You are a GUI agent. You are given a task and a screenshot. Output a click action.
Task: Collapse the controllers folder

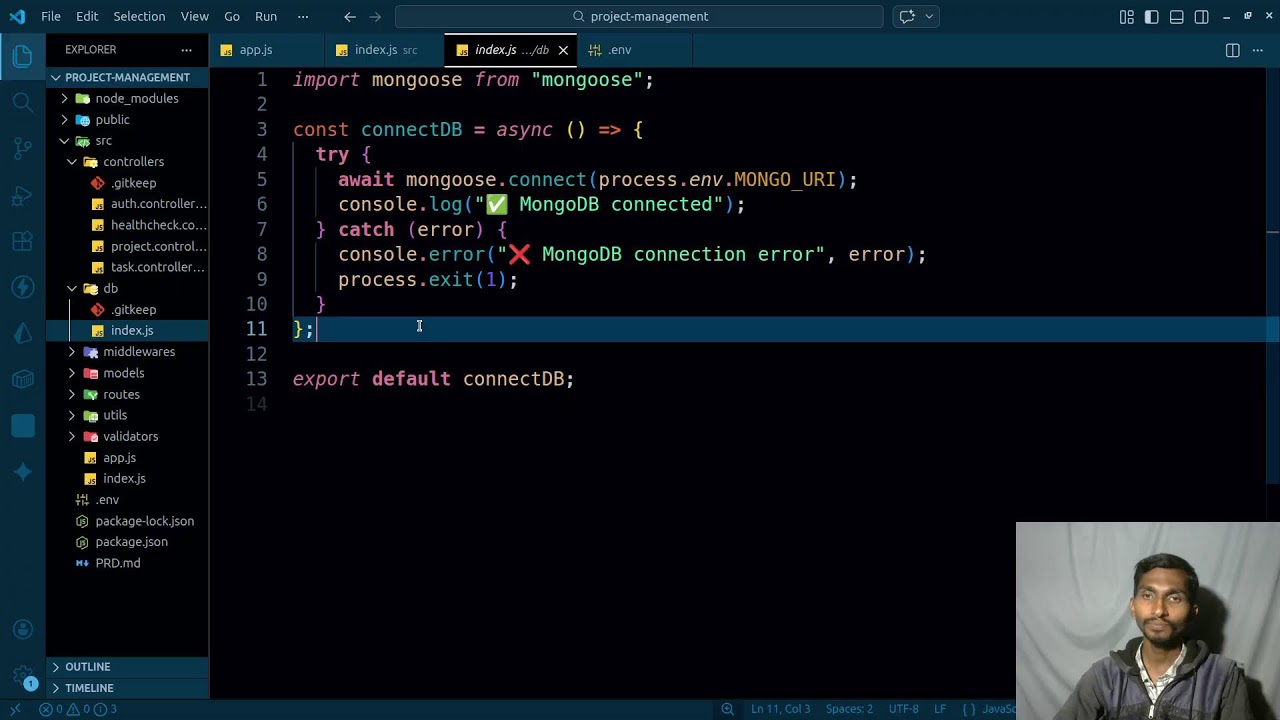127,161
